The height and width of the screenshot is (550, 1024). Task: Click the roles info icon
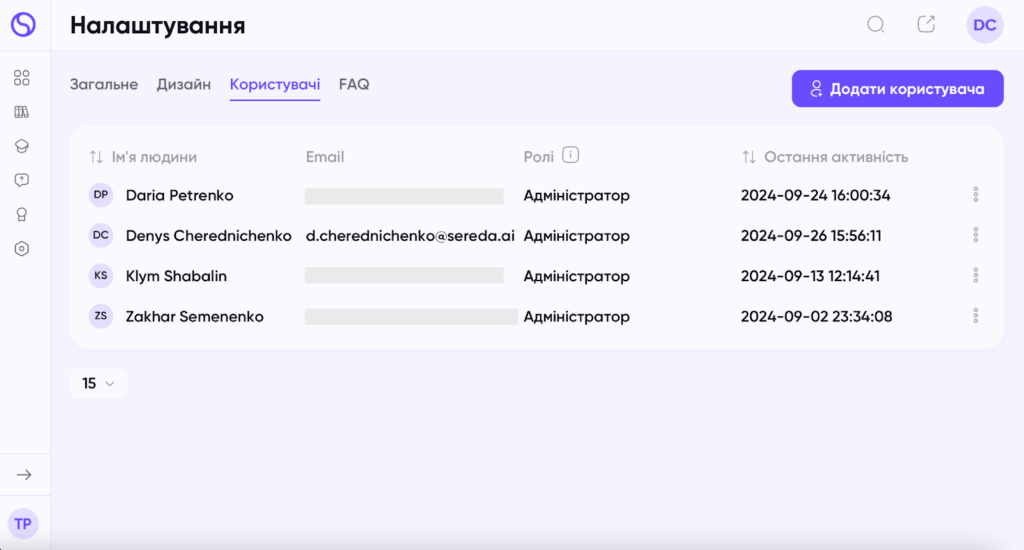pyautogui.click(x=570, y=155)
